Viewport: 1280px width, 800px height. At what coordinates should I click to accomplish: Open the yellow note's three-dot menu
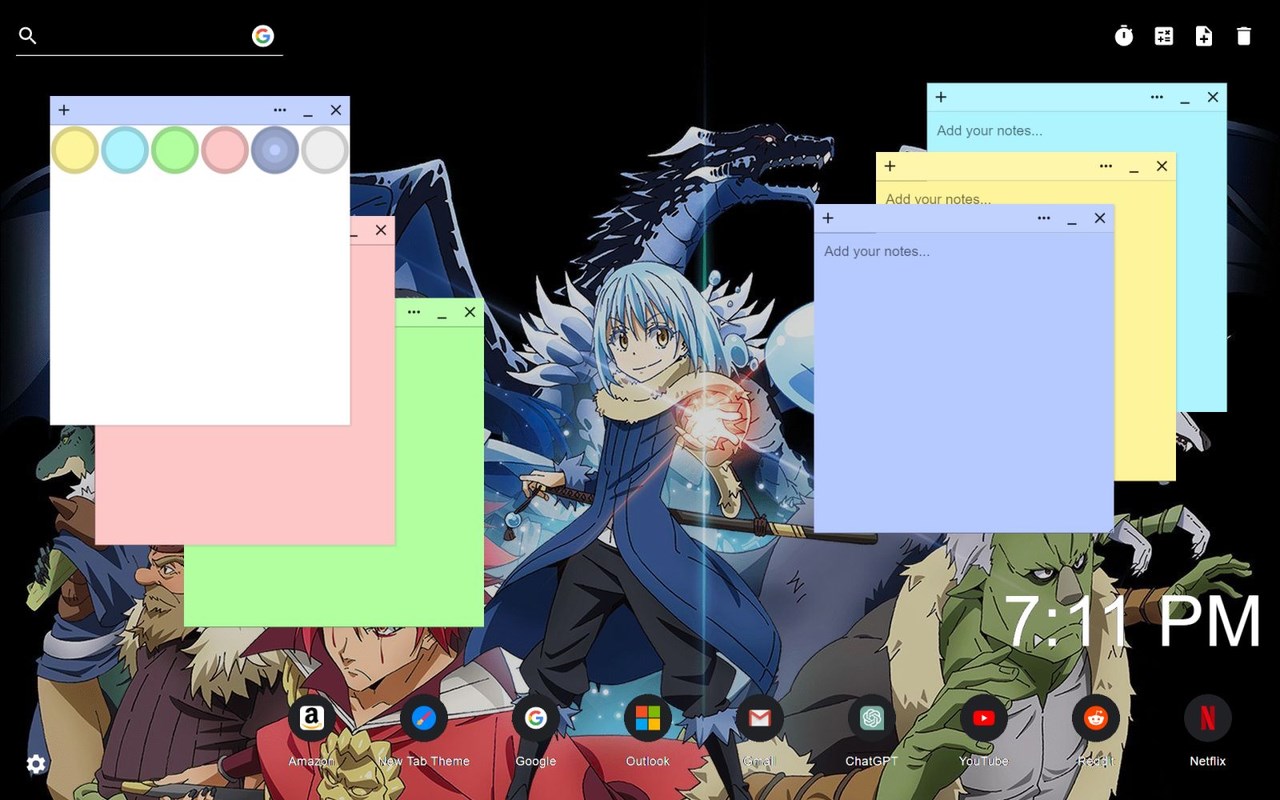(1106, 166)
